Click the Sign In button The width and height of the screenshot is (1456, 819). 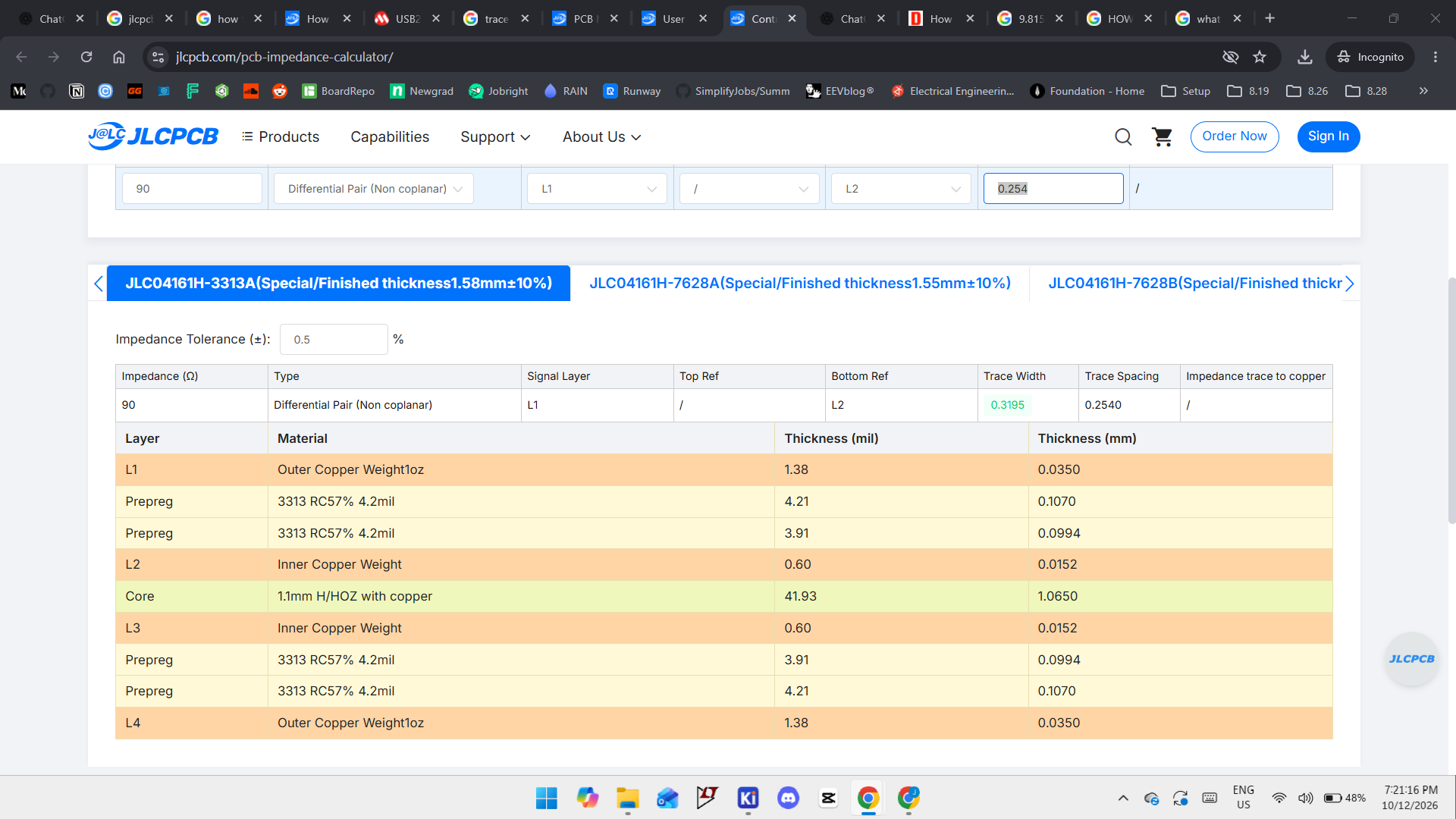[x=1328, y=136]
